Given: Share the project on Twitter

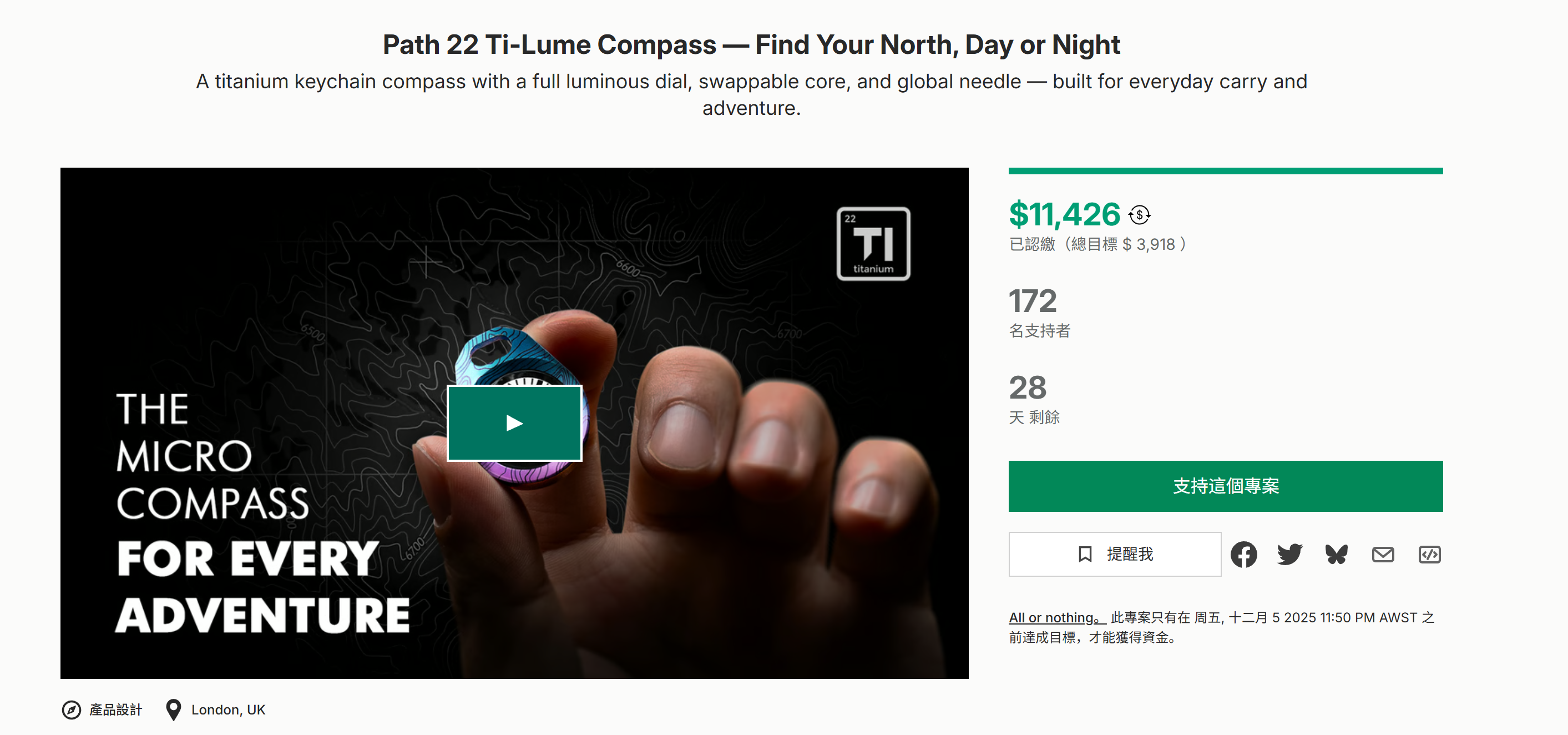Looking at the screenshot, I should click(1290, 554).
